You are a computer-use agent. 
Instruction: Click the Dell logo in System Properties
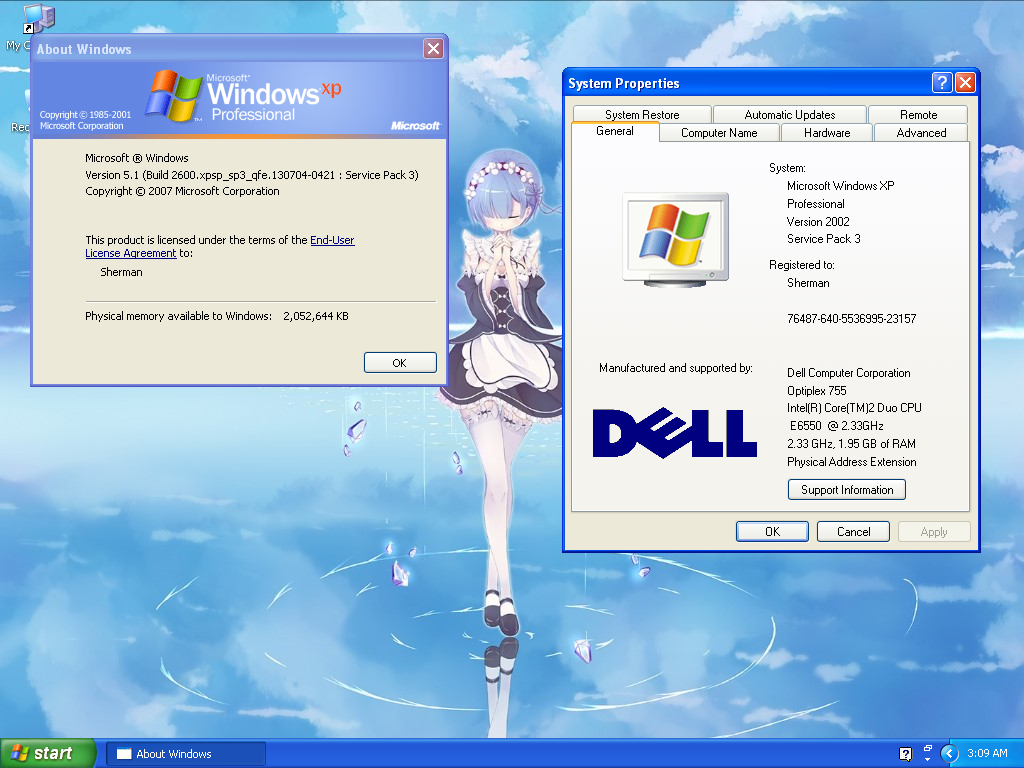(675, 433)
